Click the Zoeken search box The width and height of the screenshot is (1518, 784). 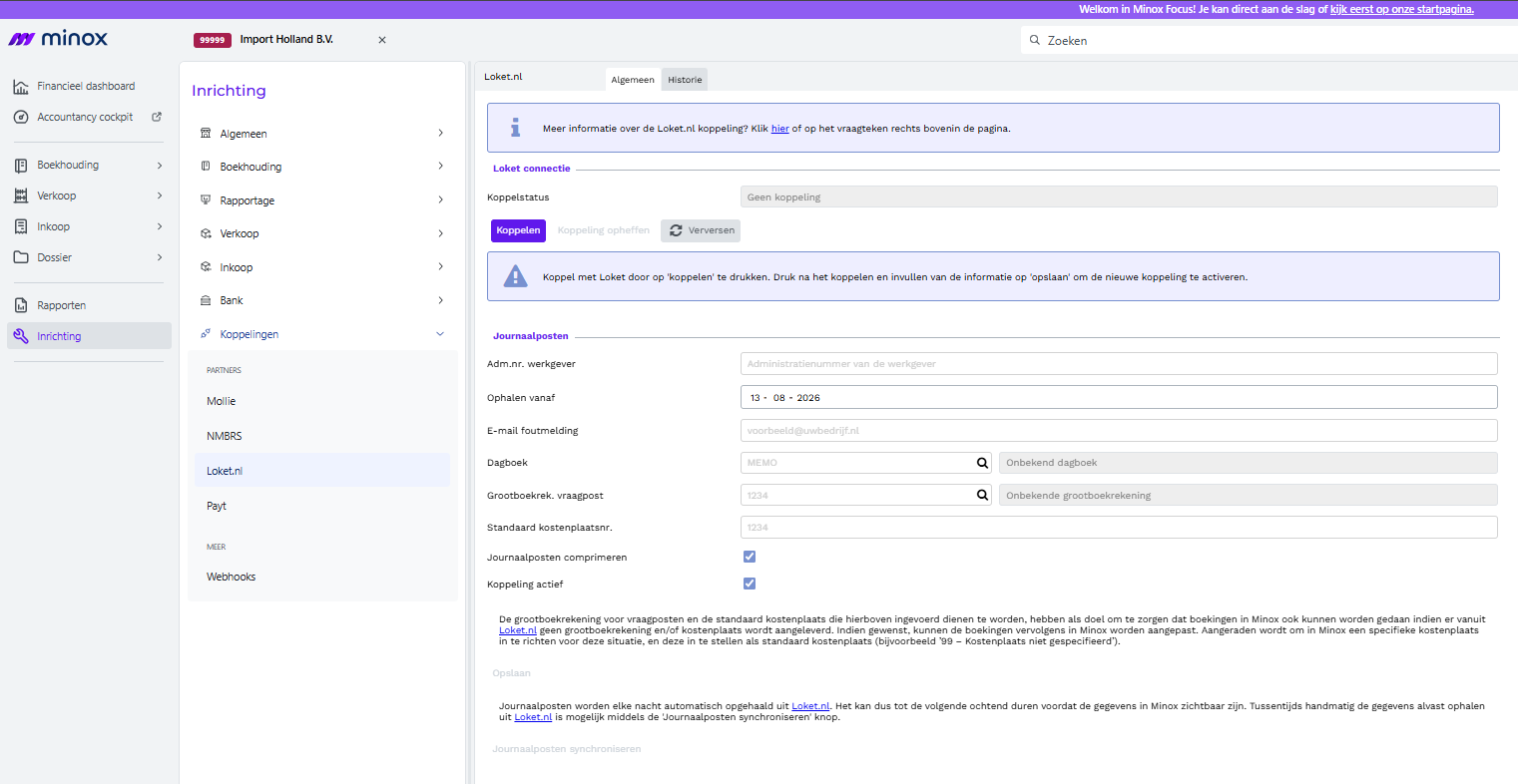click(1269, 41)
